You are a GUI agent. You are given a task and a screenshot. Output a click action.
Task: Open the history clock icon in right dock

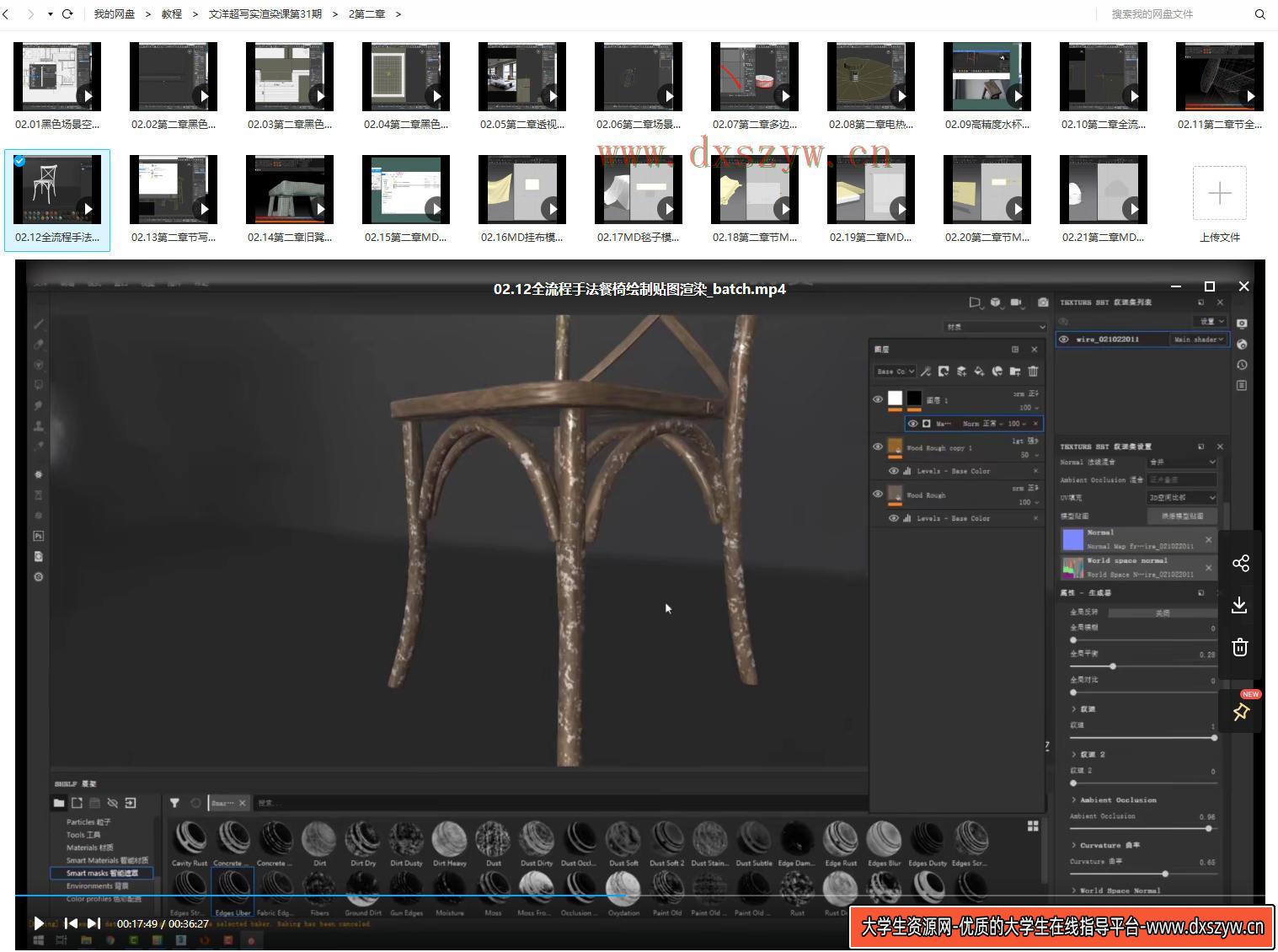point(1242,365)
